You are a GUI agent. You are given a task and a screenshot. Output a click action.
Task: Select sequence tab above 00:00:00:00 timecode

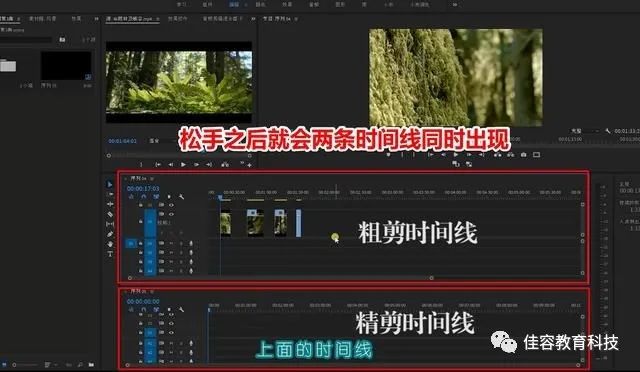click(x=138, y=291)
